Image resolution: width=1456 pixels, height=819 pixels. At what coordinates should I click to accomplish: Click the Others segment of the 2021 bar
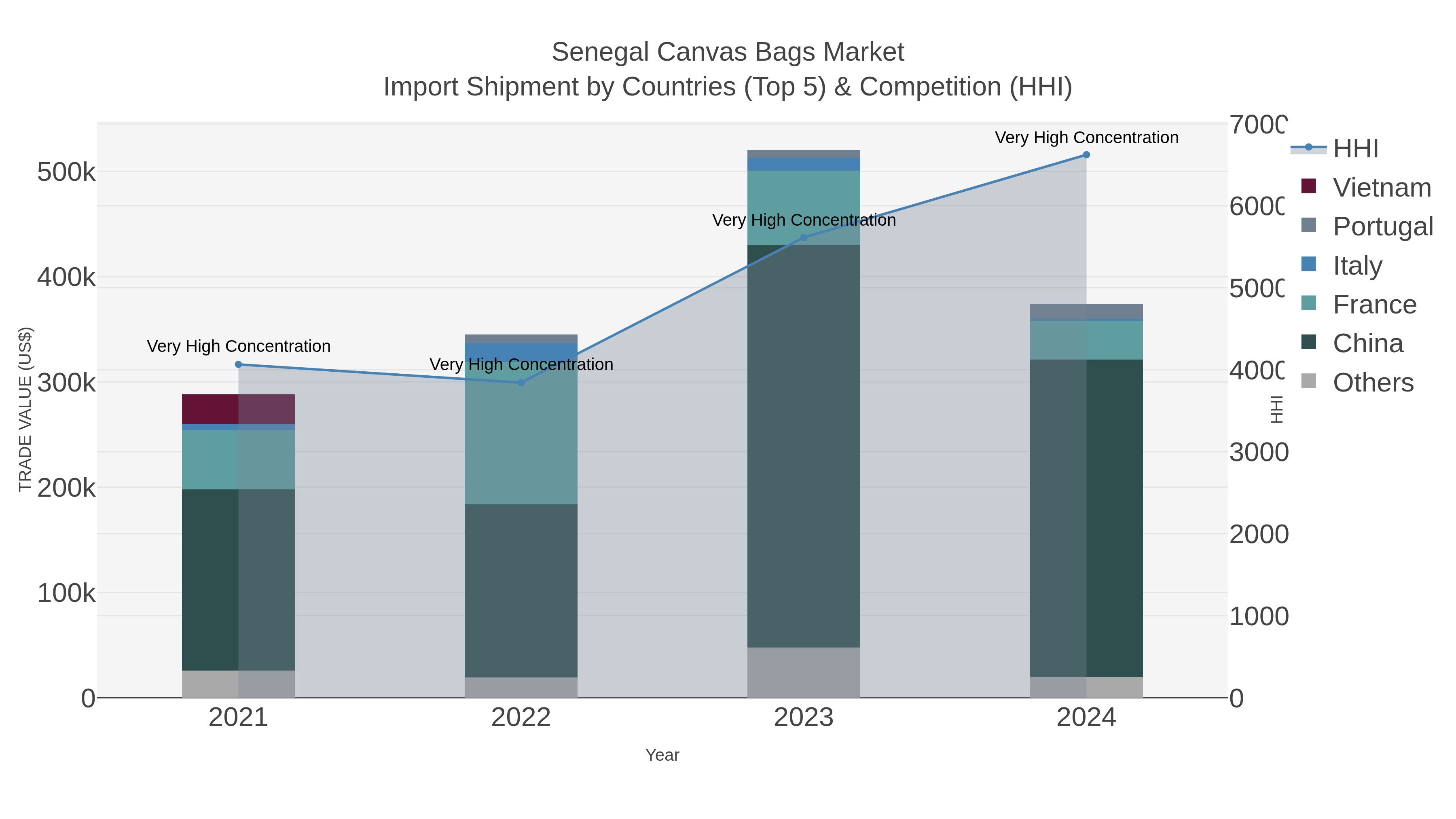(x=238, y=684)
